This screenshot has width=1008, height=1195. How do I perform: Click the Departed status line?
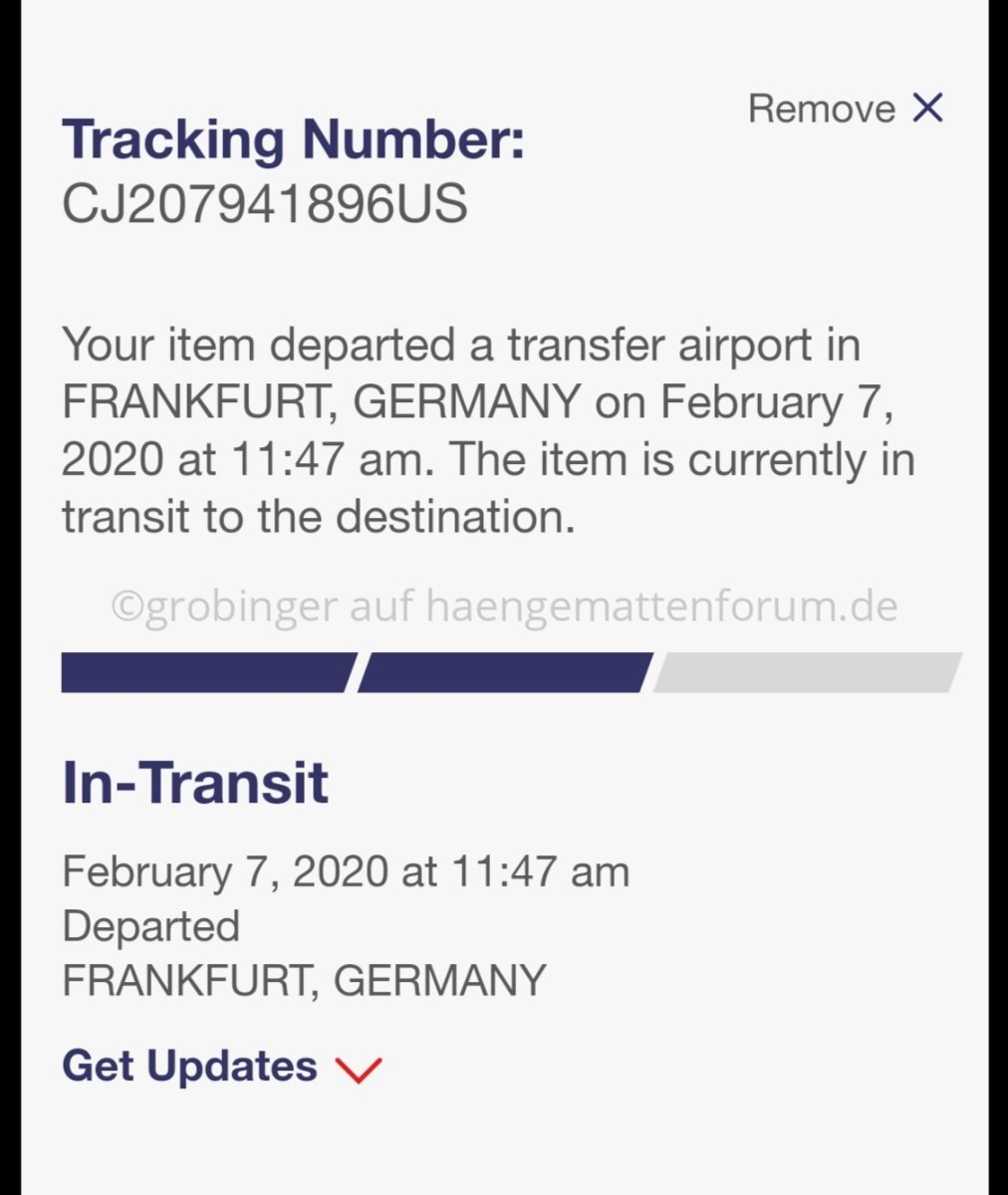[x=150, y=926]
